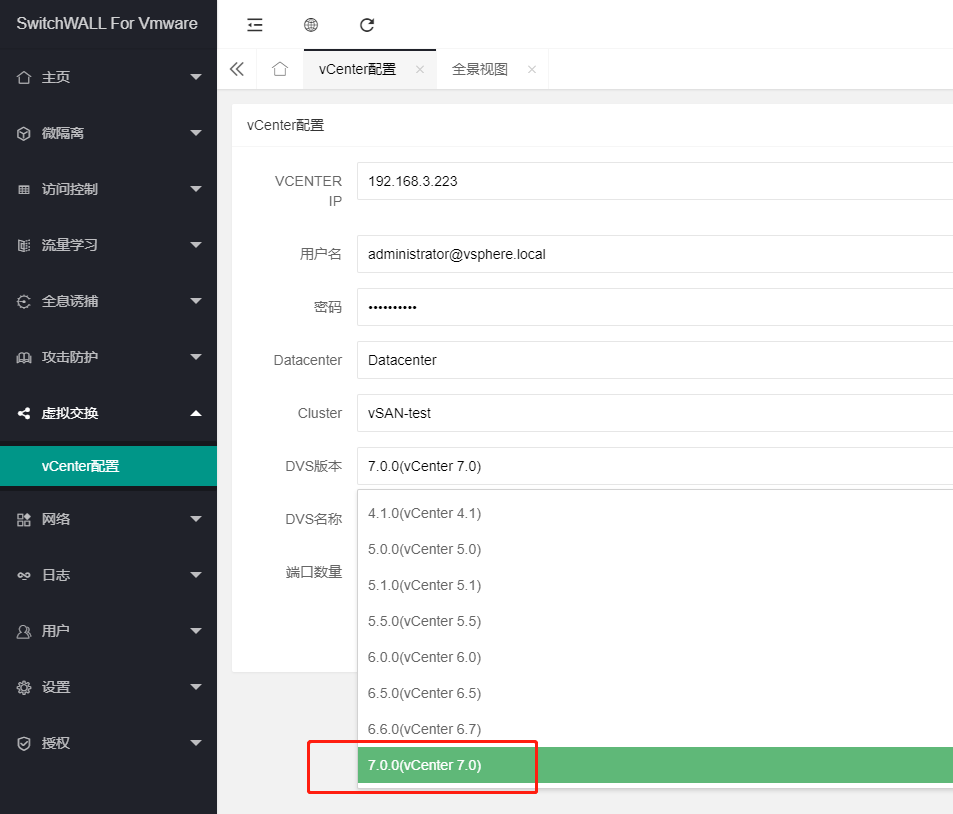Image resolution: width=953 pixels, height=814 pixels.
Task: Open the home tab house icon
Action: [x=279, y=69]
